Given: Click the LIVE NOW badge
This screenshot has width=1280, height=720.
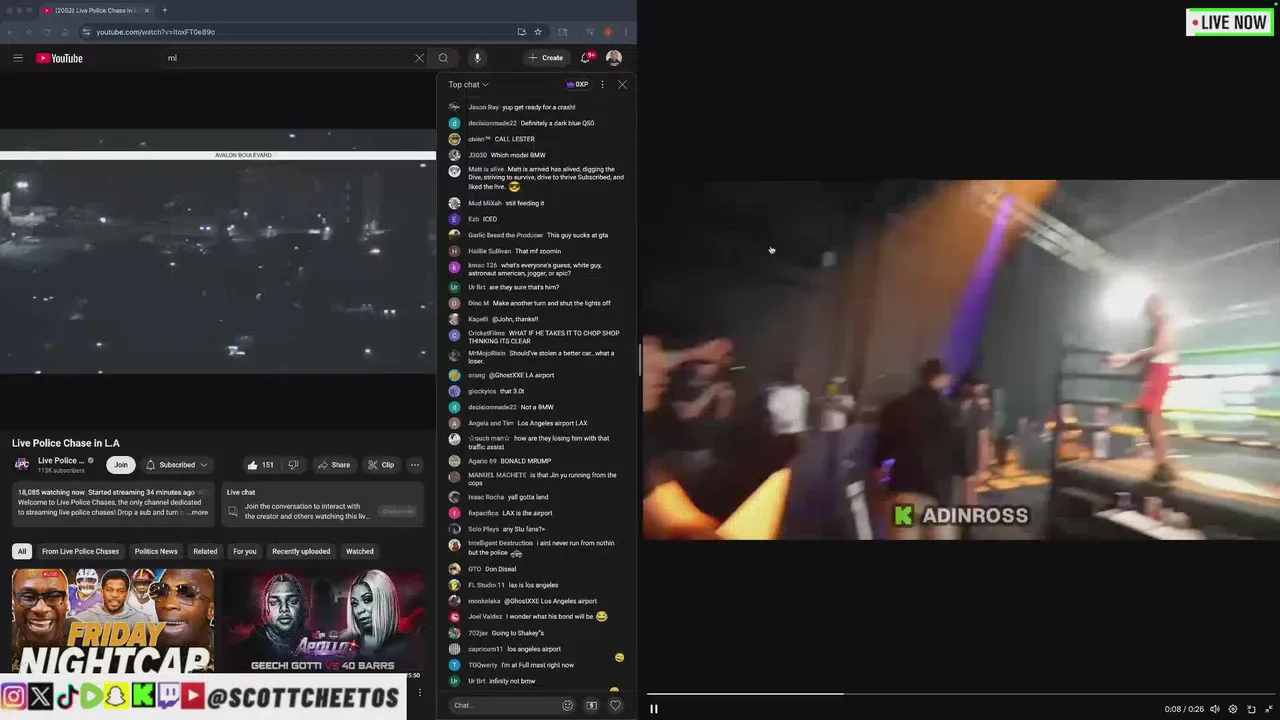Looking at the screenshot, I should click(1229, 22).
